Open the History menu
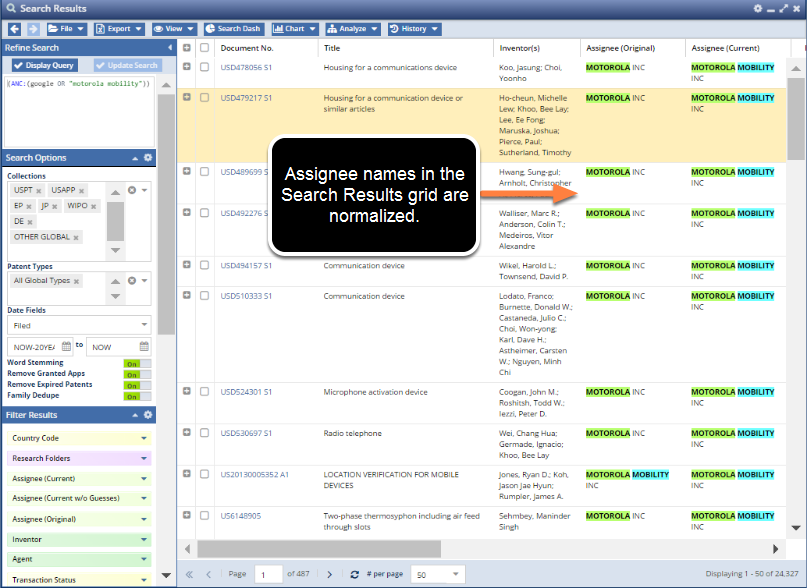Screen dimensions: 807x588 tap(414, 29)
